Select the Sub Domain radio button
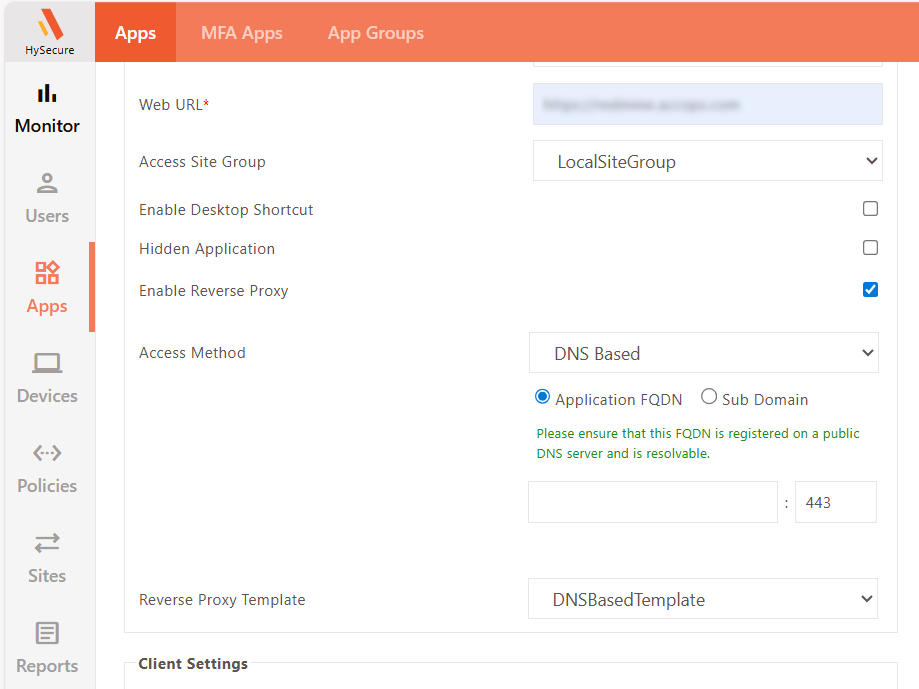This screenshot has height=689, width=919. [x=709, y=397]
